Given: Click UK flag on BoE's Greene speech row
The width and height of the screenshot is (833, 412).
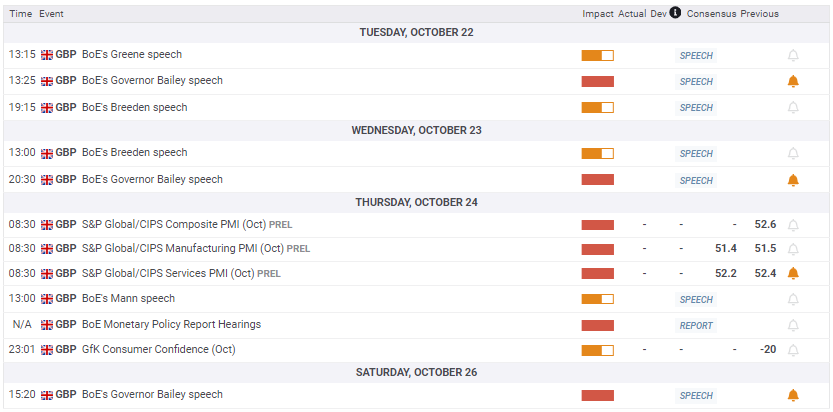Looking at the screenshot, I should [x=46, y=55].
